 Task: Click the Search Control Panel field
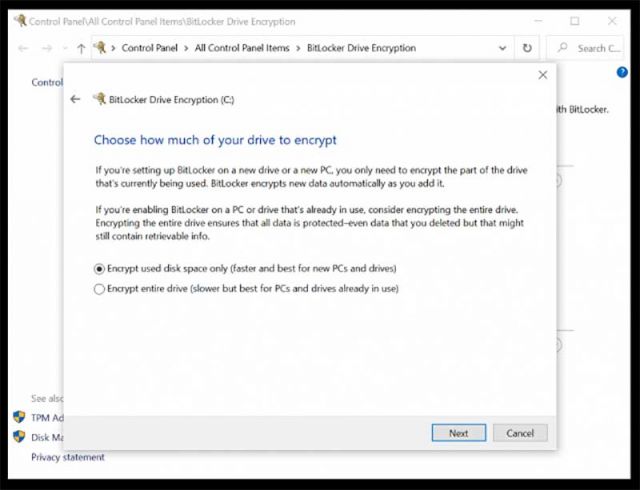585,48
